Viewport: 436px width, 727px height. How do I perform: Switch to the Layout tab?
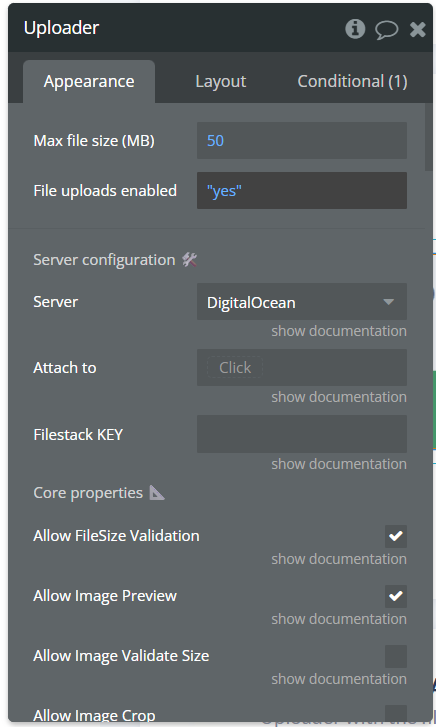pyautogui.click(x=220, y=81)
